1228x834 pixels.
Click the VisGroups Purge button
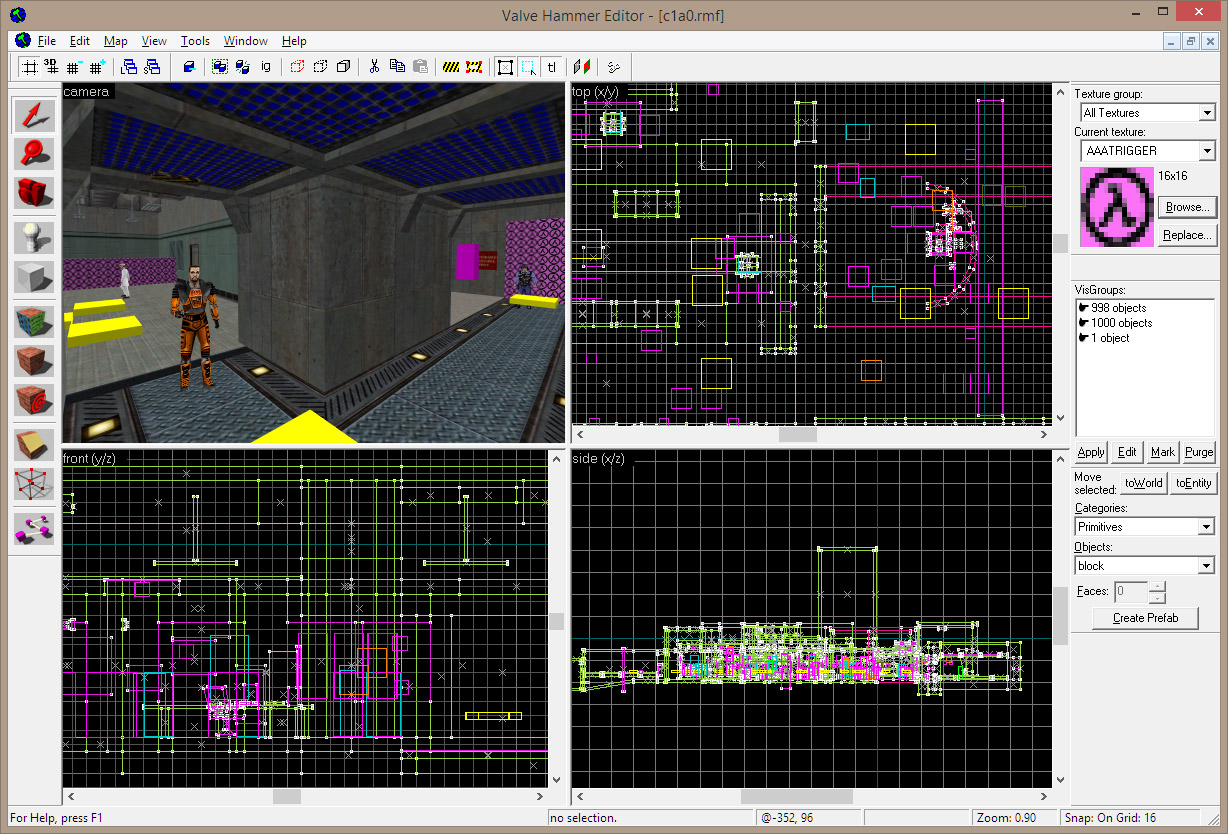click(1199, 452)
